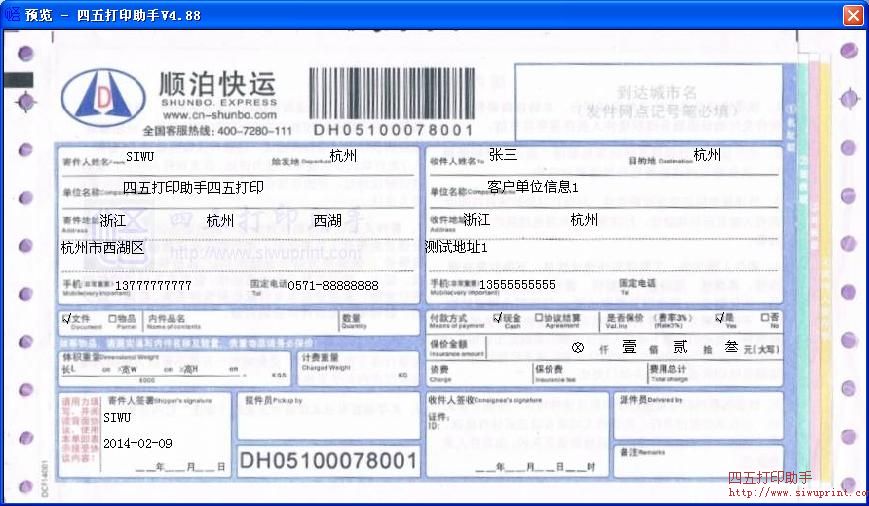The image size is (869, 506).
Task: Toggle the 文件 Document checkbox
Action: point(67,319)
